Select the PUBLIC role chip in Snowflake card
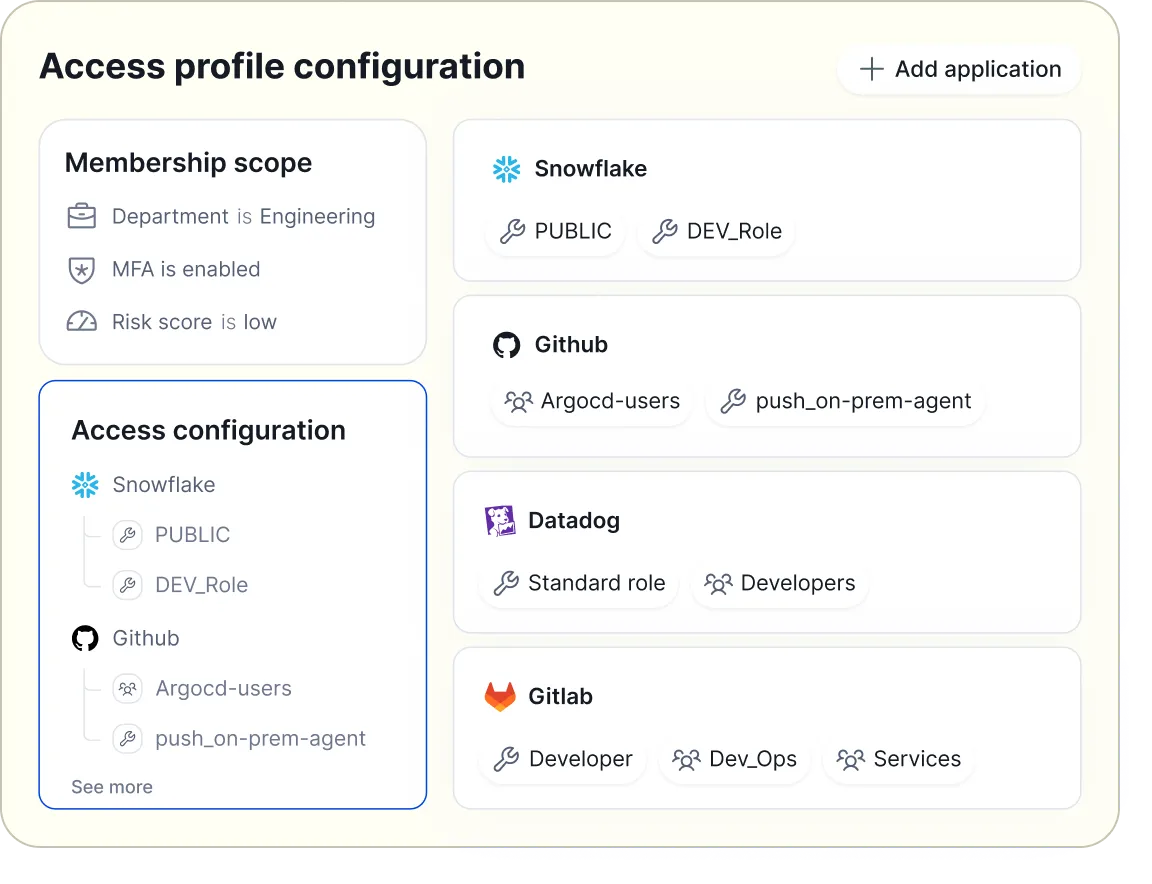 pyautogui.click(x=555, y=231)
